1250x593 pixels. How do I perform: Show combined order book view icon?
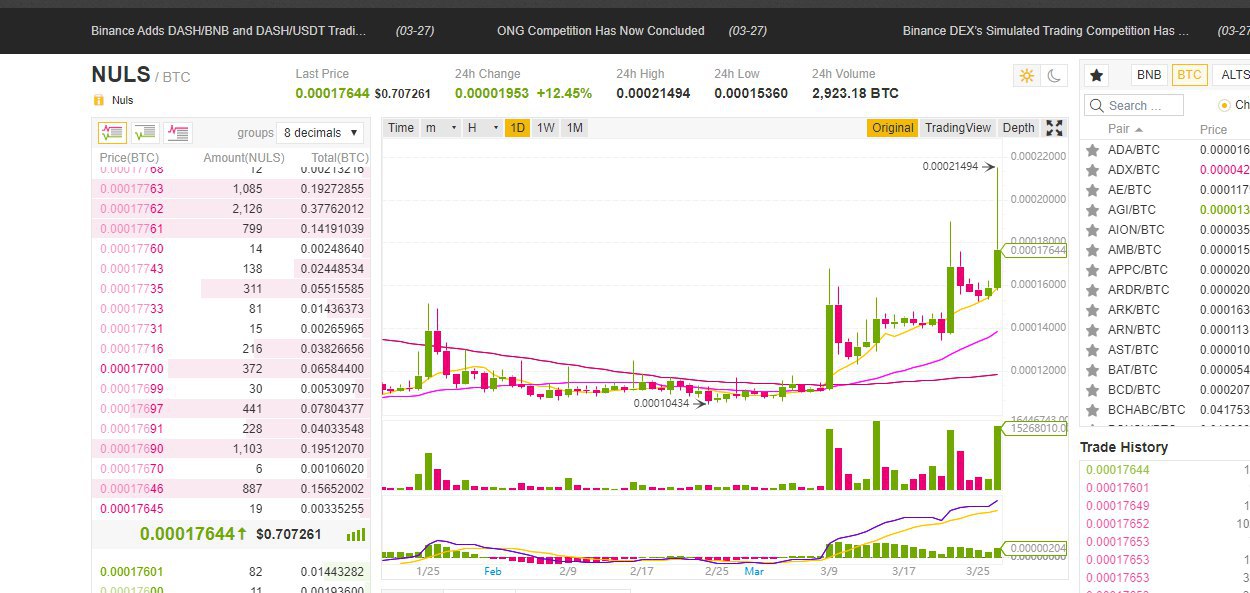pos(113,132)
